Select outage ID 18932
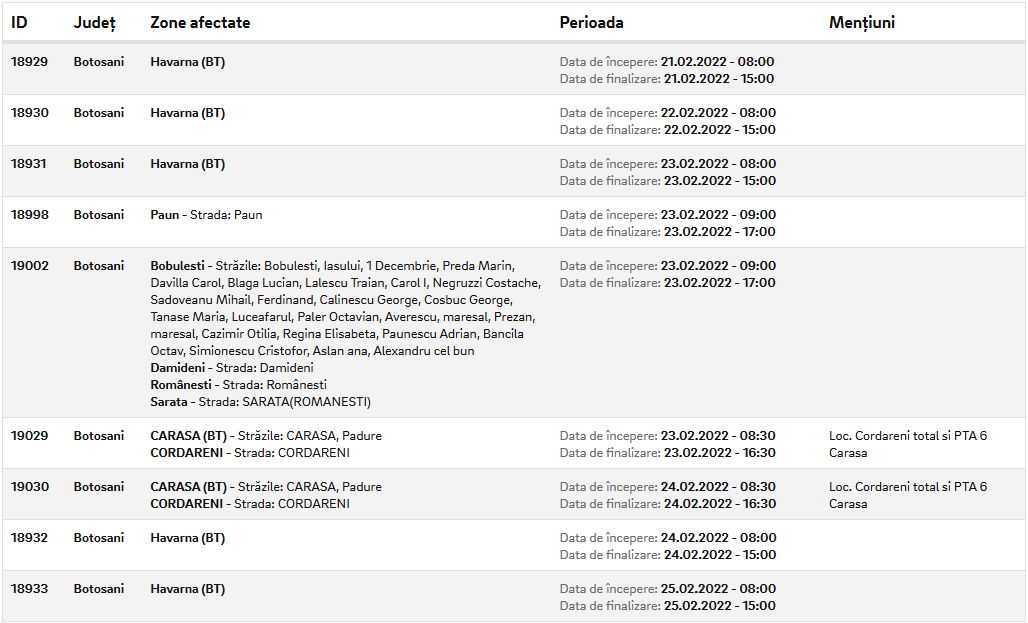Viewport: 1028px width, 623px height. [x=30, y=538]
